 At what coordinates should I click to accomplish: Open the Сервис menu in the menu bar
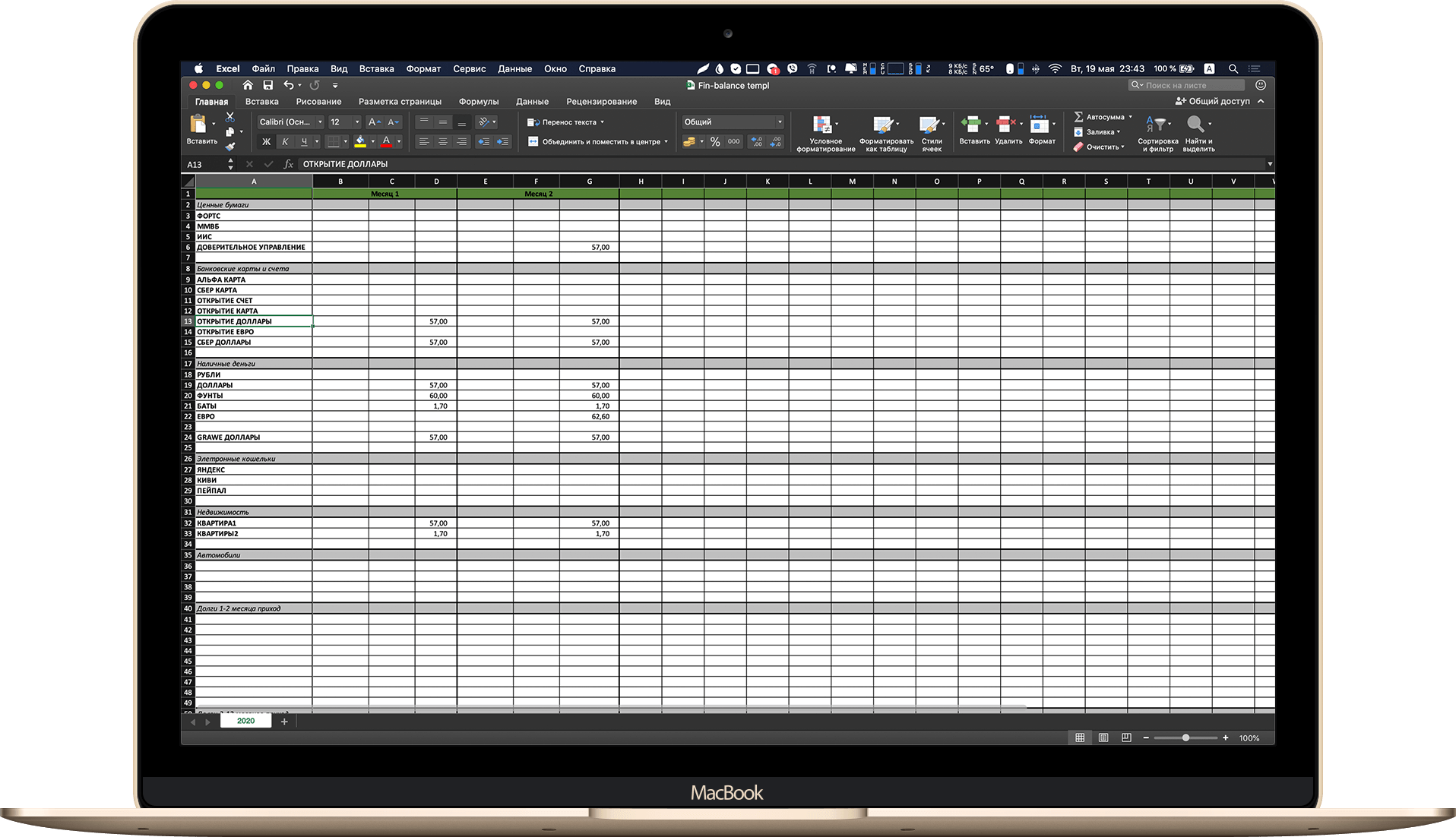click(470, 68)
